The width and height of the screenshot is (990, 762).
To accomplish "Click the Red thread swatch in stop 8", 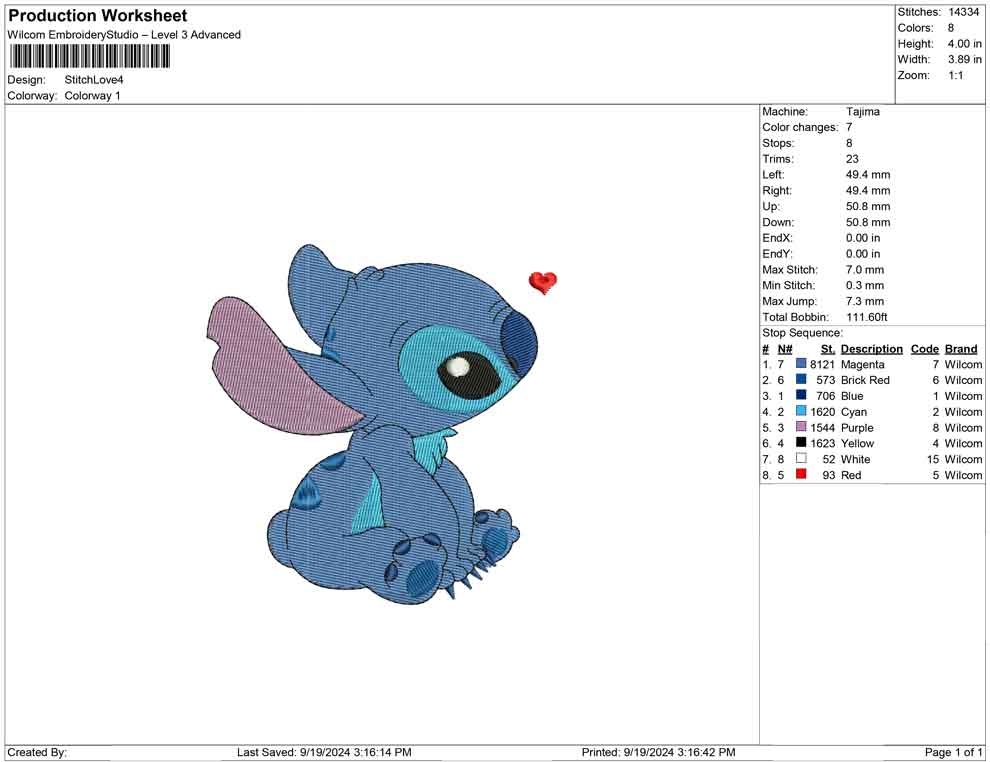I will [x=801, y=475].
